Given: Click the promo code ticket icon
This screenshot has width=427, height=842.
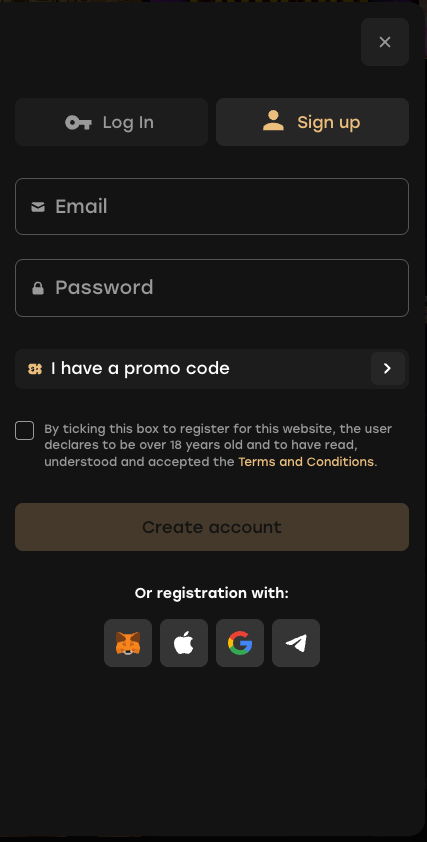Looking at the screenshot, I should [x=35, y=369].
